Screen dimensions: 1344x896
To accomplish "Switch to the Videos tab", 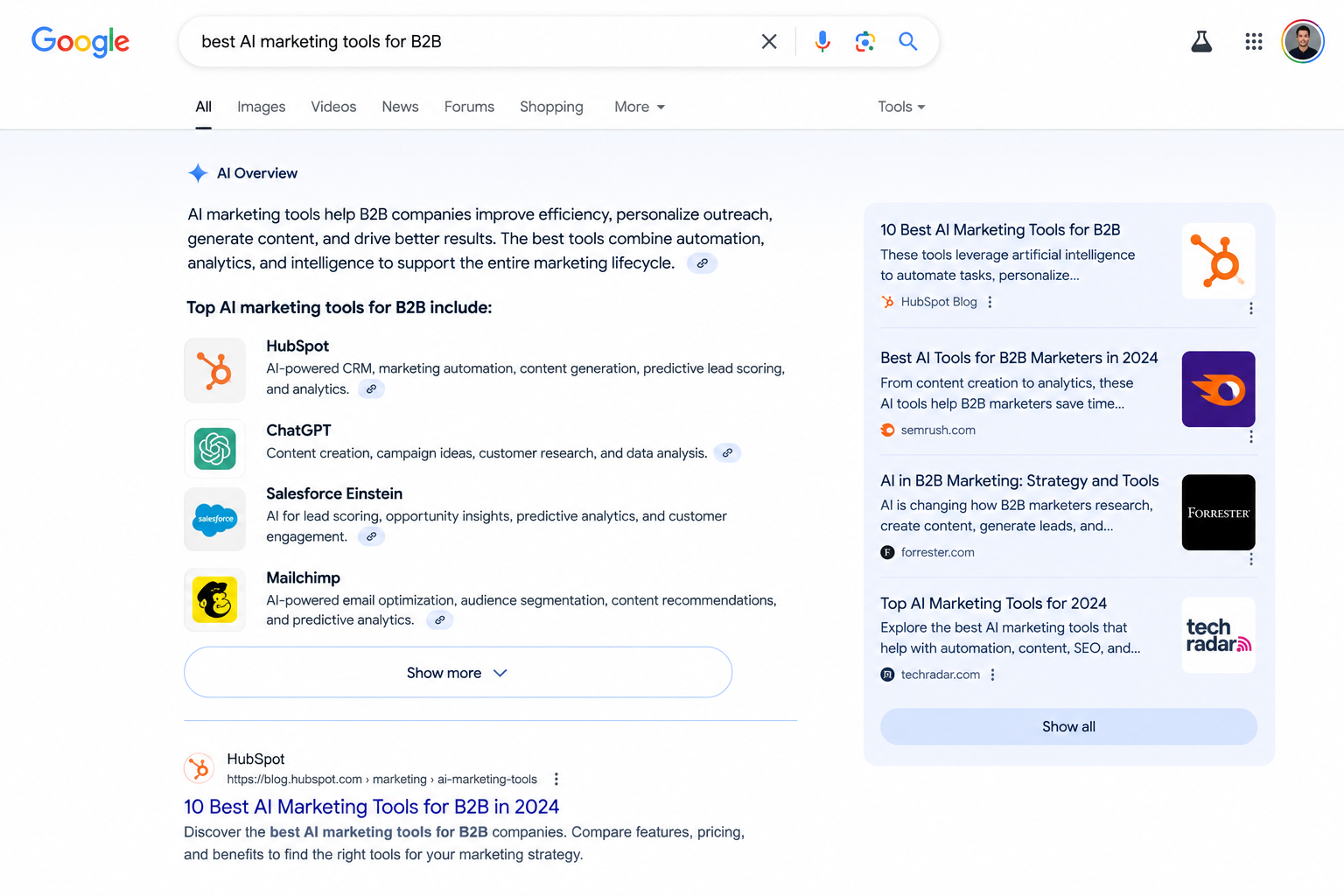I will 333,107.
